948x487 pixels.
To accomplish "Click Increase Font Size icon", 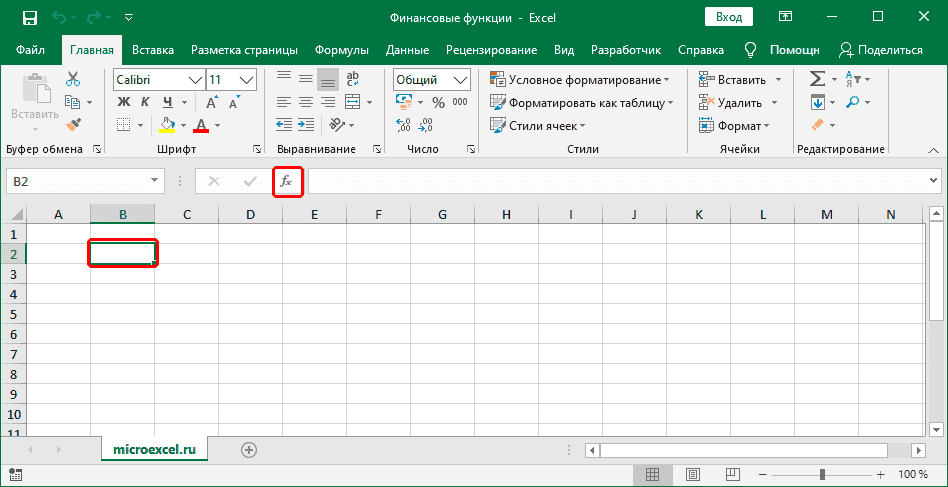I will pos(212,102).
